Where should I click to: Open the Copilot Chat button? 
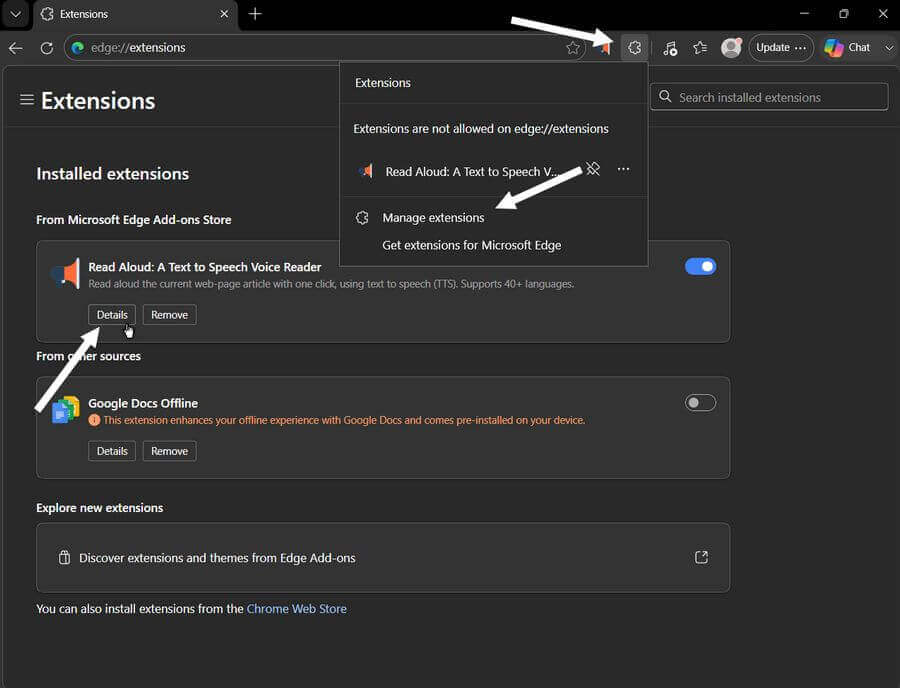tap(847, 48)
